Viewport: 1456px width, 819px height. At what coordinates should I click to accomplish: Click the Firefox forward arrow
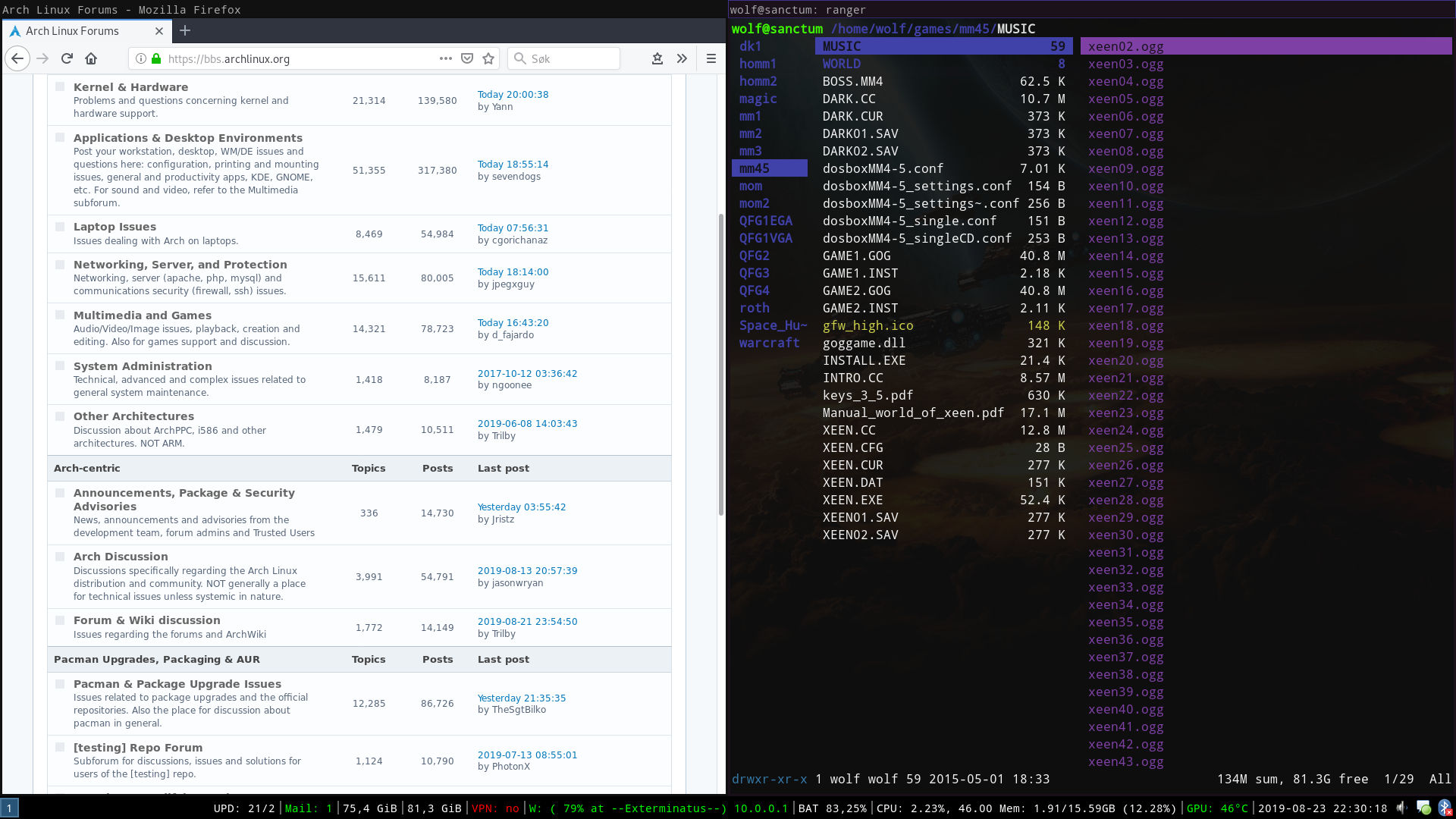pyautogui.click(x=42, y=58)
